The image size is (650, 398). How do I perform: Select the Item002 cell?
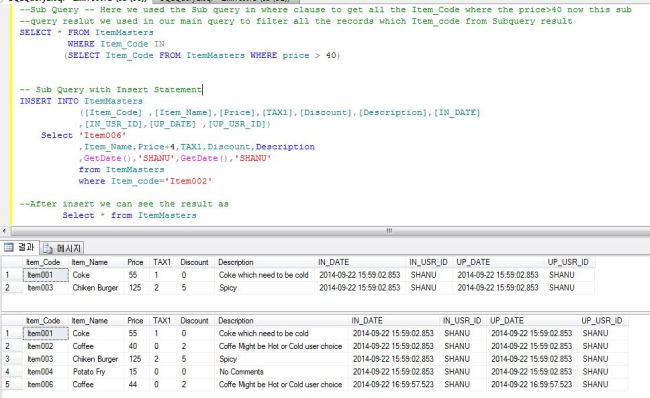(45, 346)
